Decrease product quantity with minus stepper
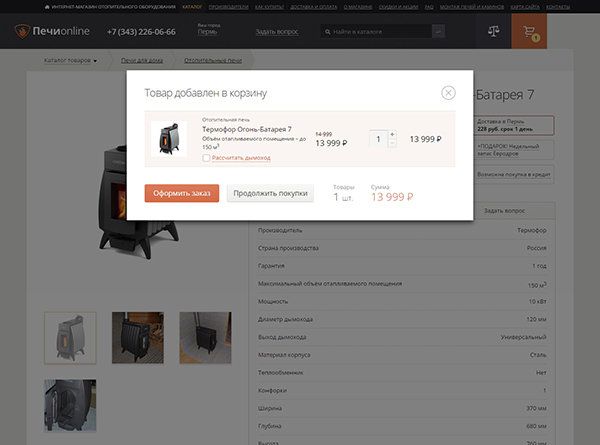This screenshot has width=600, height=445. coord(392,144)
